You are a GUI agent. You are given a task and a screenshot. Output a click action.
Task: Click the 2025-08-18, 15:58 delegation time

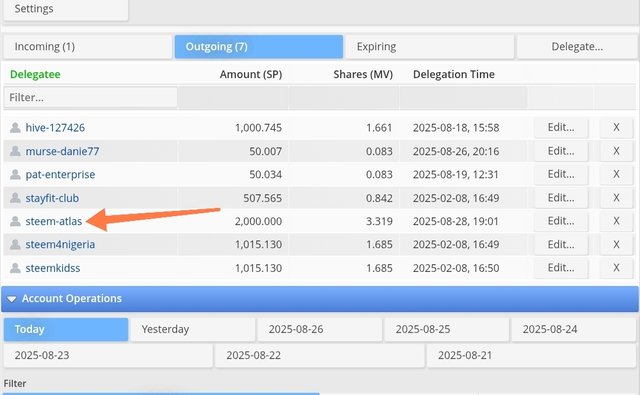click(x=456, y=128)
